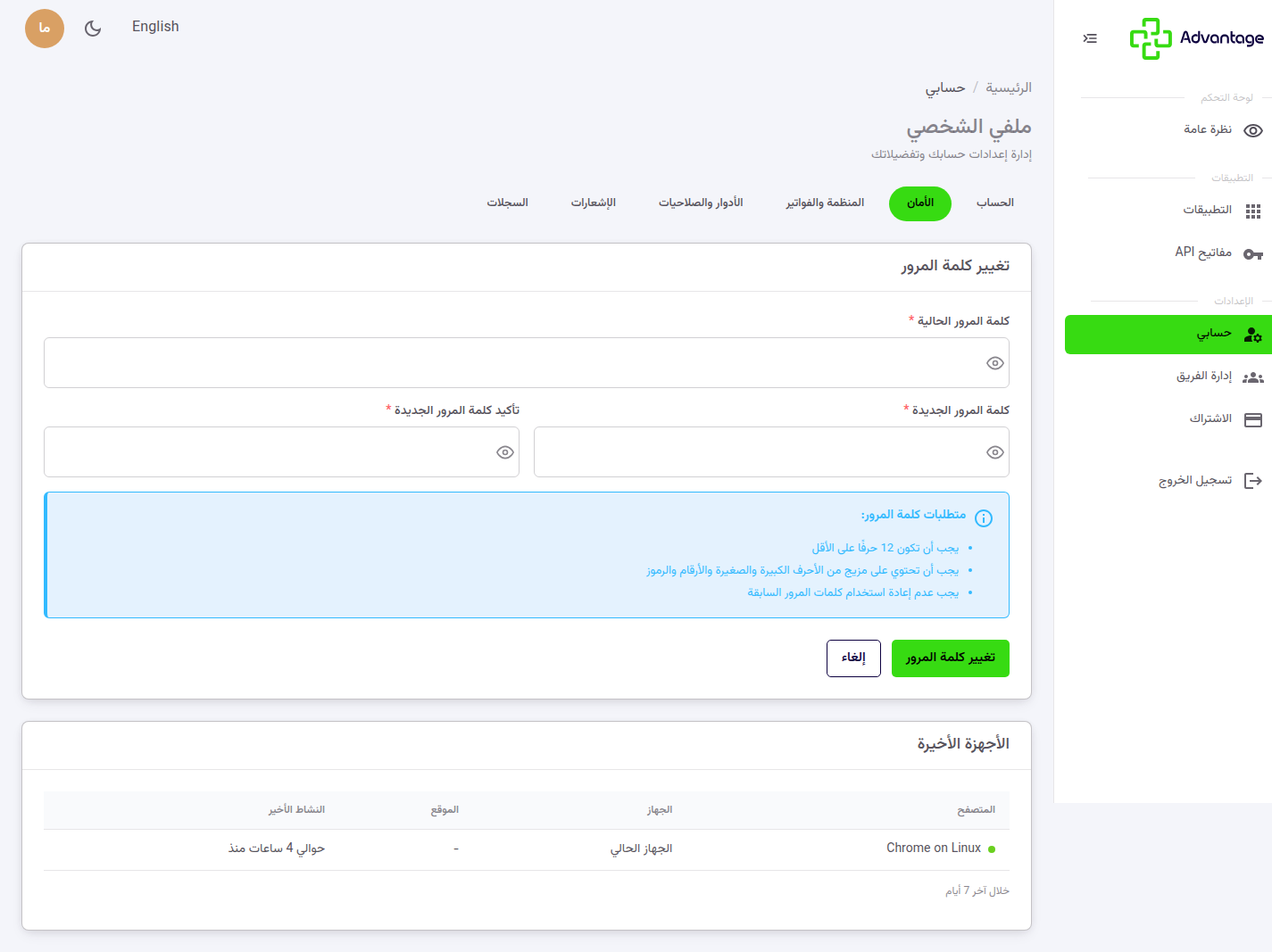Open الاشتراك in the sidebar

[1168, 419]
